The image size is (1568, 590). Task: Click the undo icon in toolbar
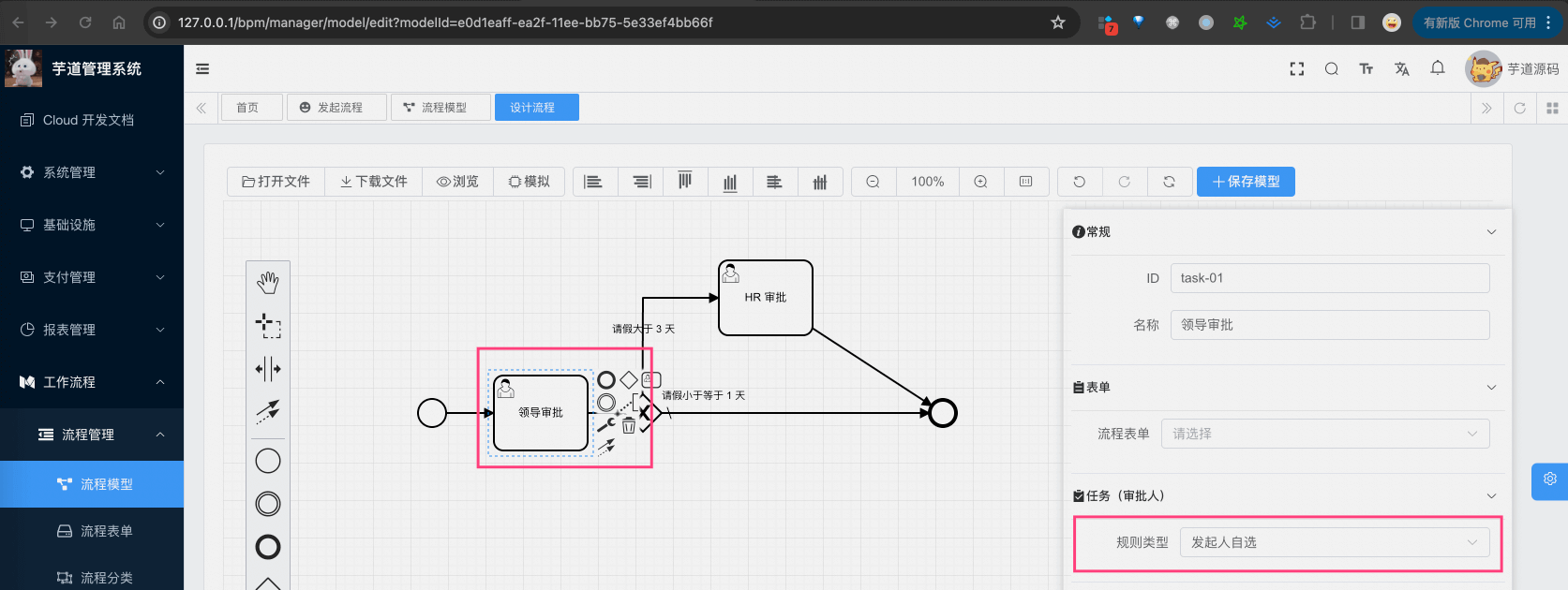(1080, 182)
